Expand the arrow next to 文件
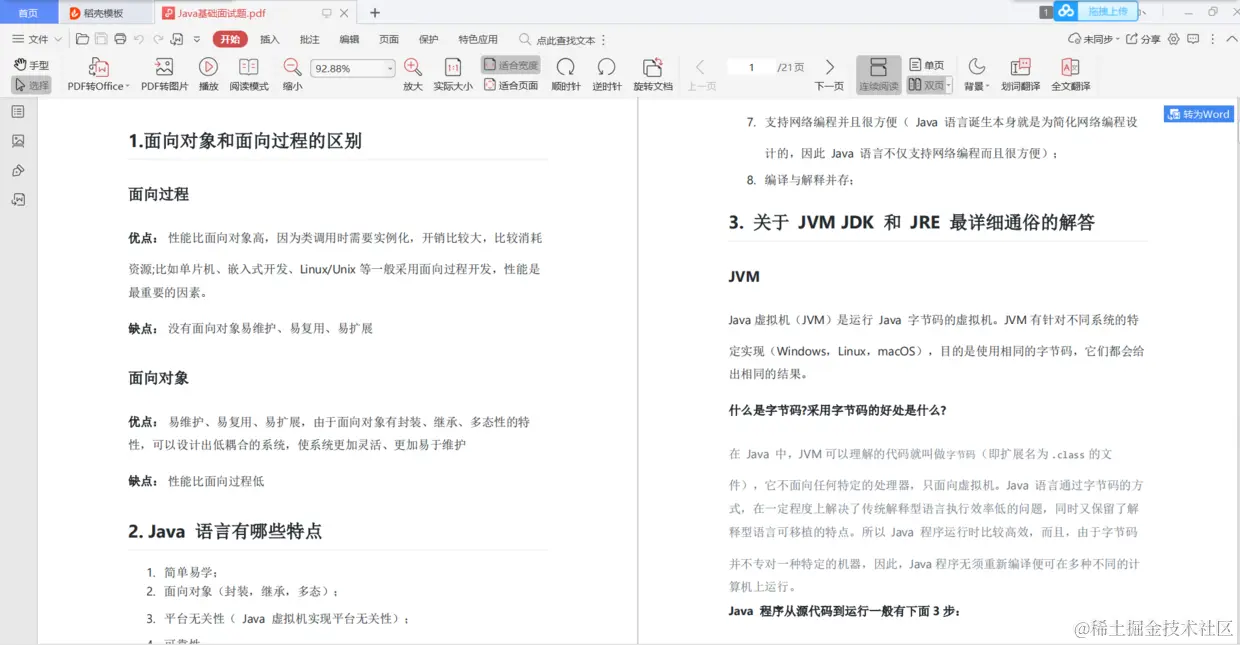The width and height of the screenshot is (1240, 645). point(58,40)
